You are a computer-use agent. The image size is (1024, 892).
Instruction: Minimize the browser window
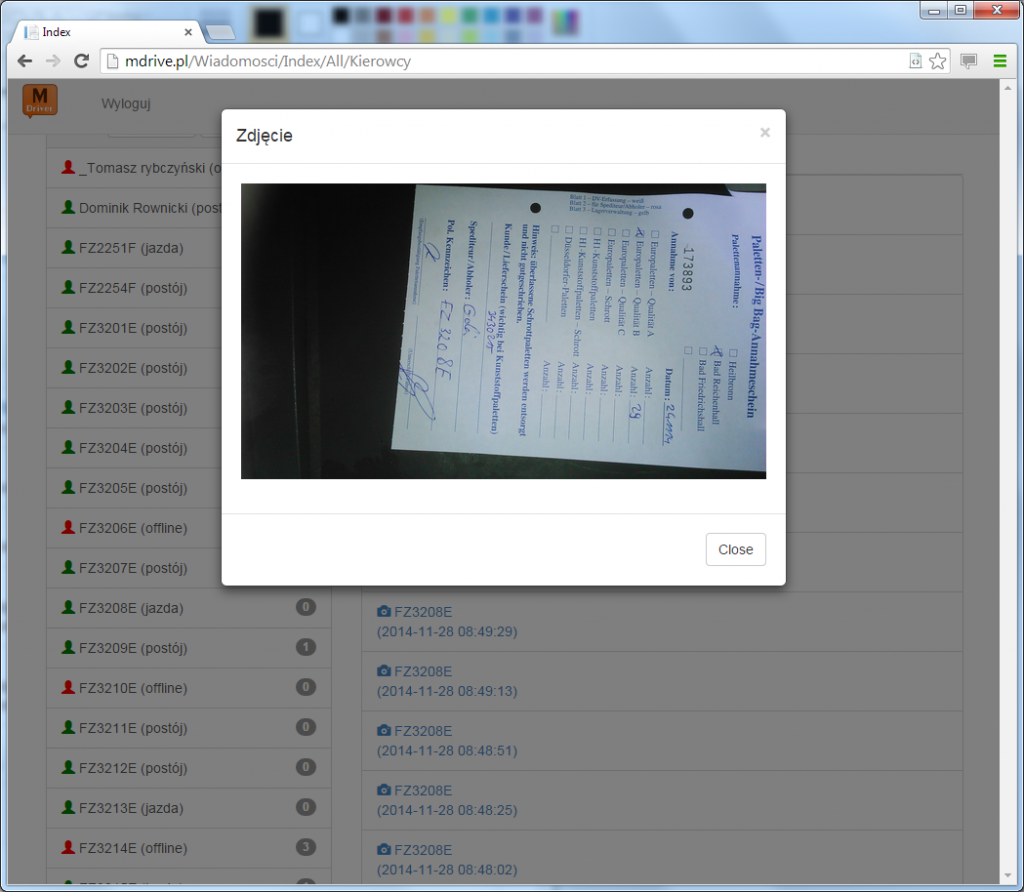coord(934,10)
